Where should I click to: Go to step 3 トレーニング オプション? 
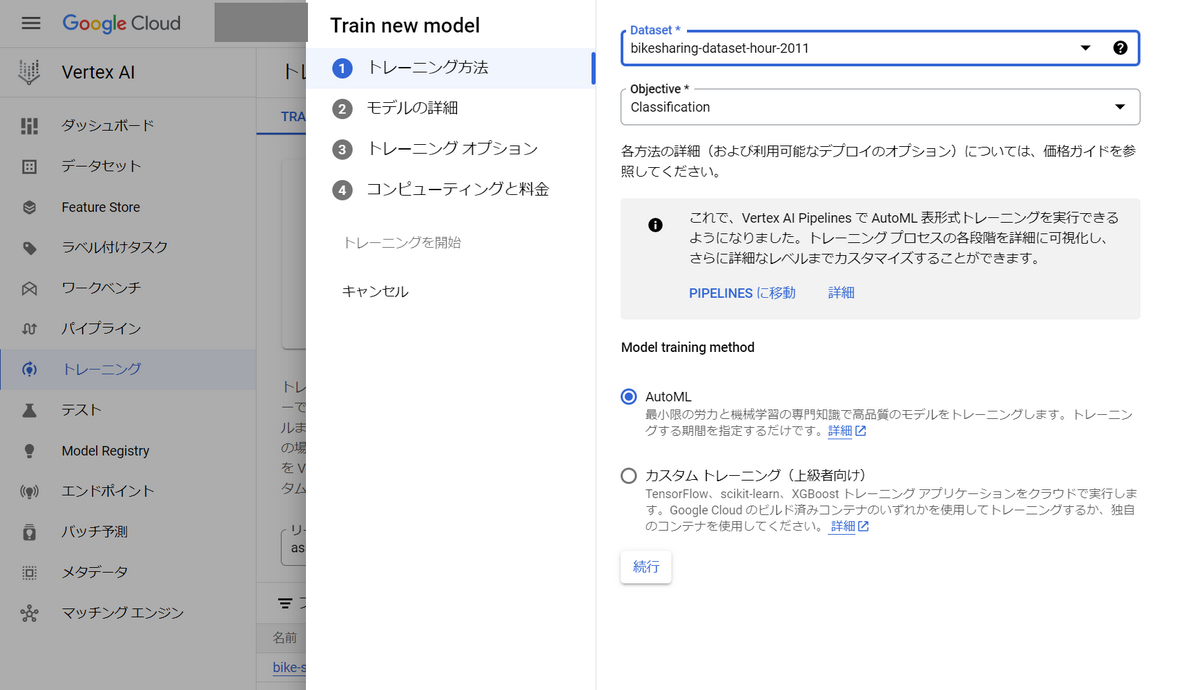(x=451, y=149)
